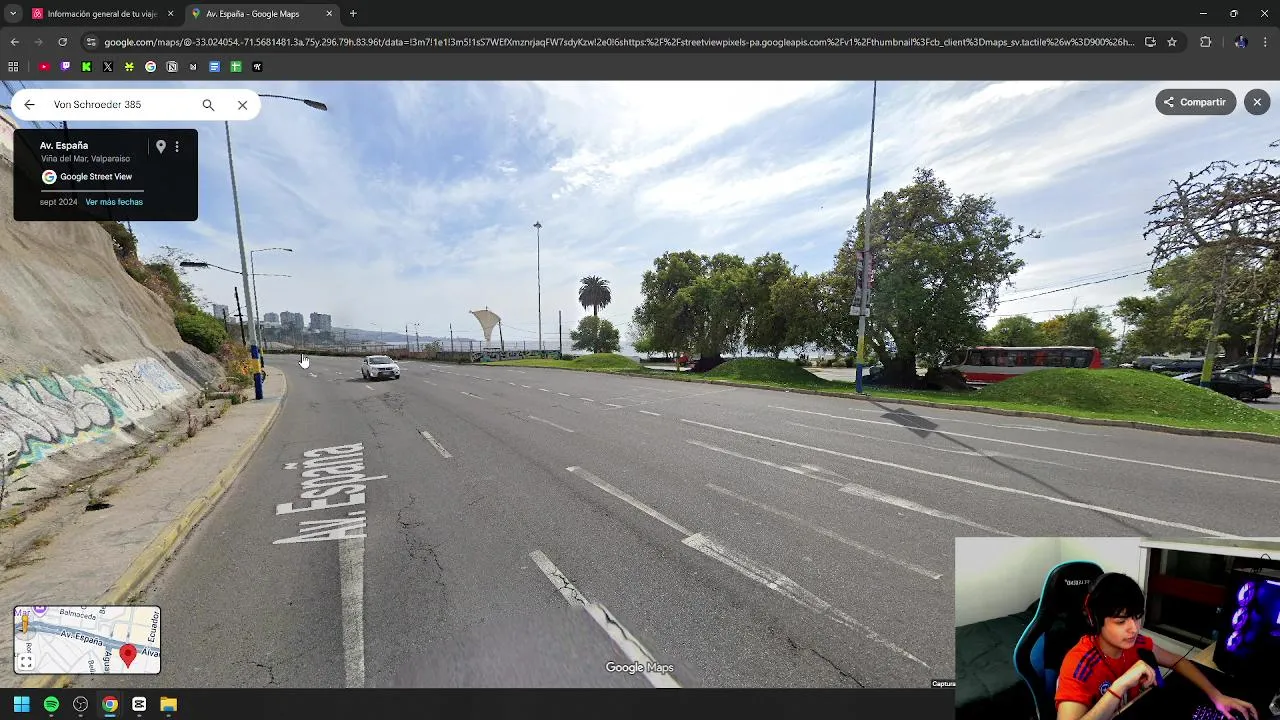Open OBS Studio from the taskbar
The width and height of the screenshot is (1280, 720).
(x=80, y=704)
